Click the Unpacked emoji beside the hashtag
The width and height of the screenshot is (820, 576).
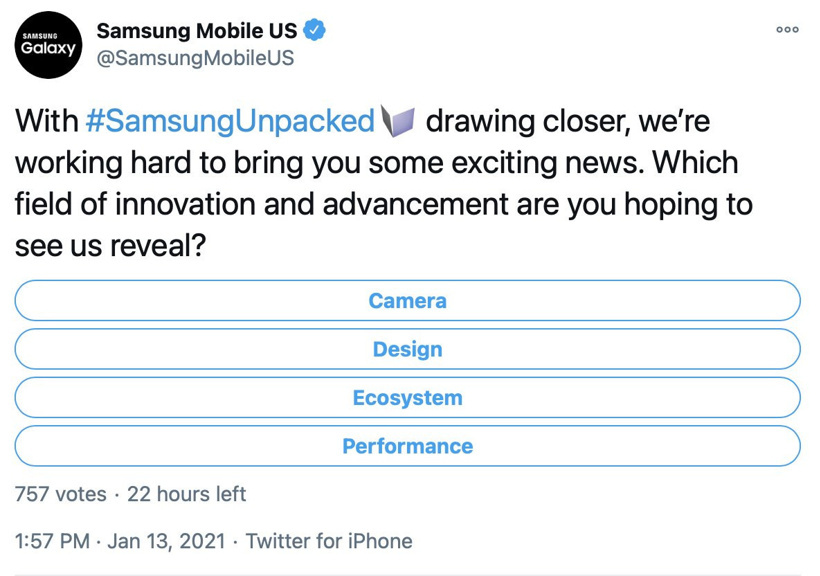(x=398, y=122)
